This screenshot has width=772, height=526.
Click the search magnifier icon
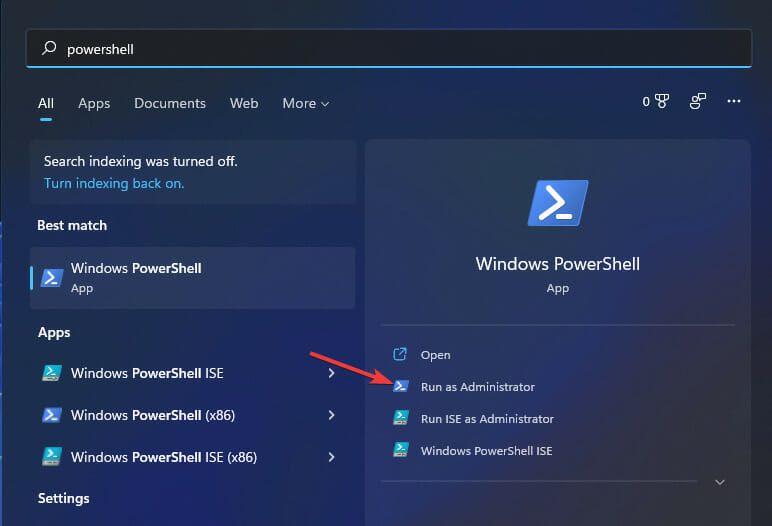[x=49, y=48]
